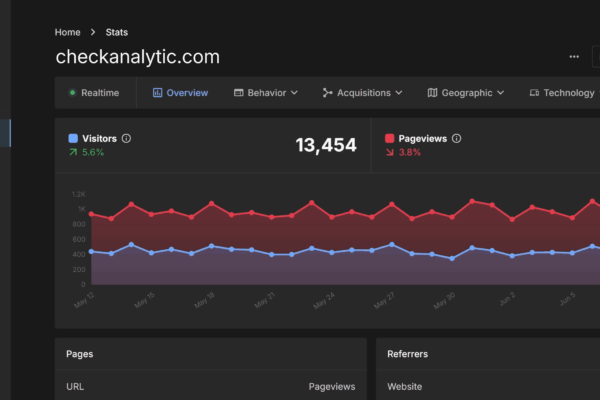Sort by the URL column header

pyautogui.click(x=75, y=387)
